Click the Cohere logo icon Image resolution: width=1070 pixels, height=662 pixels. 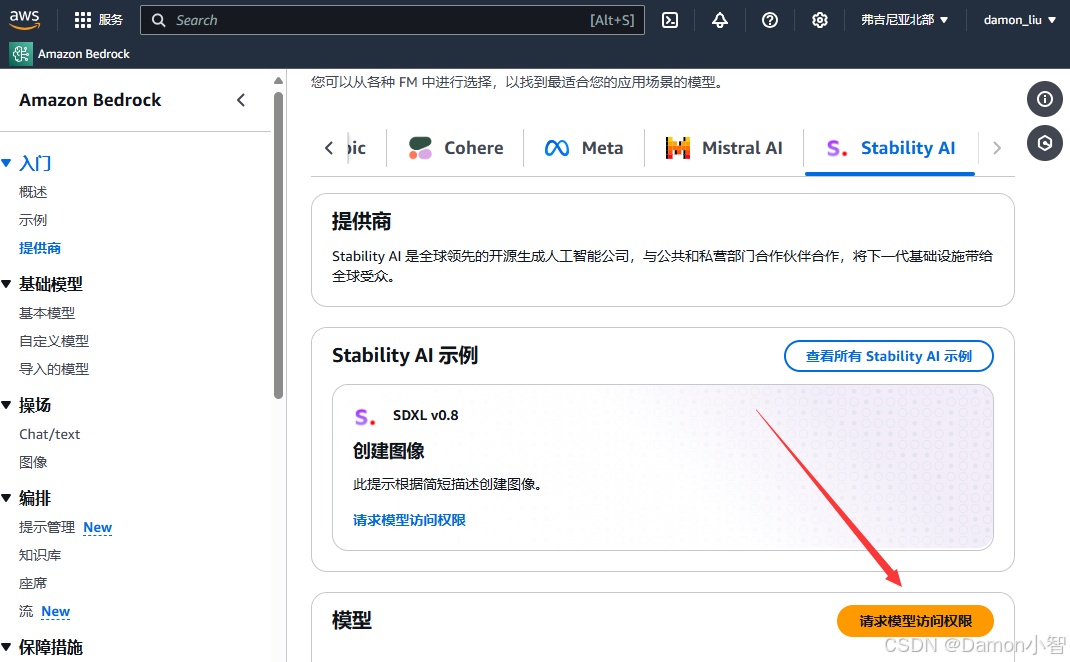pyautogui.click(x=420, y=148)
